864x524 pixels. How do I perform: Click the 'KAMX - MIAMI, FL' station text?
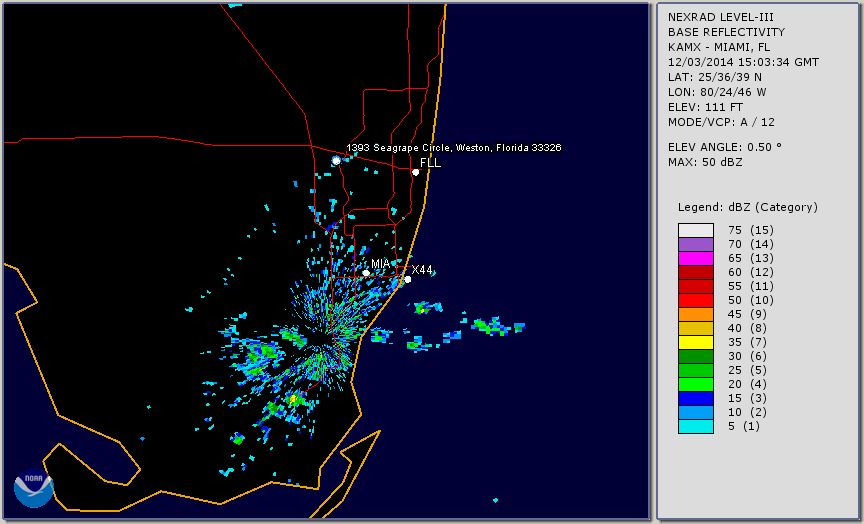(x=719, y=47)
